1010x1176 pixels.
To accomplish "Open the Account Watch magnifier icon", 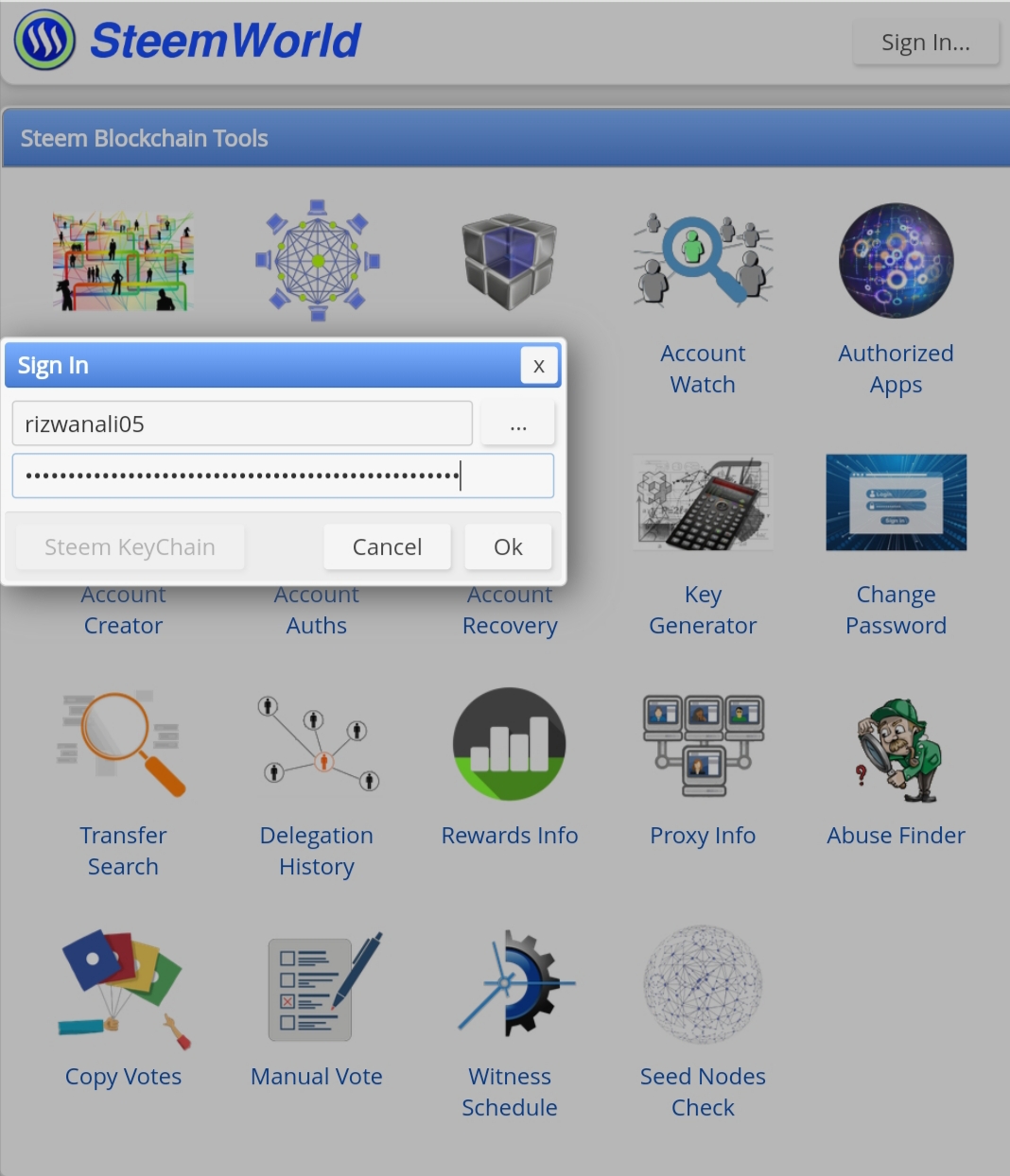I will coord(703,260).
